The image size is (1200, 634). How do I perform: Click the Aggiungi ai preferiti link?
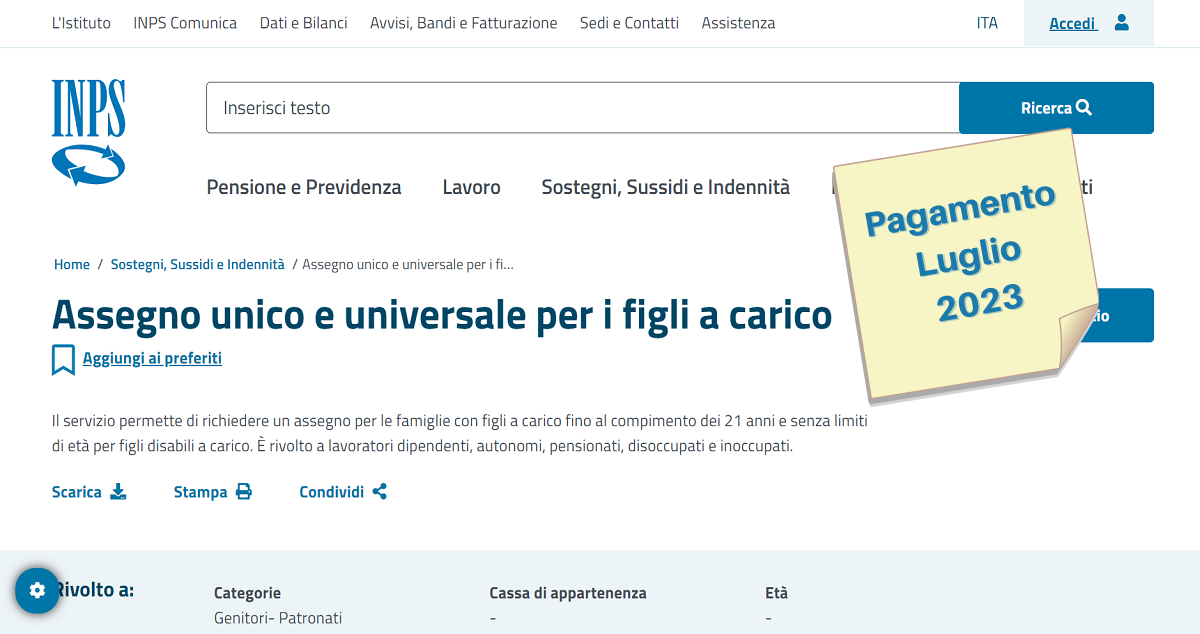coord(152,358)
